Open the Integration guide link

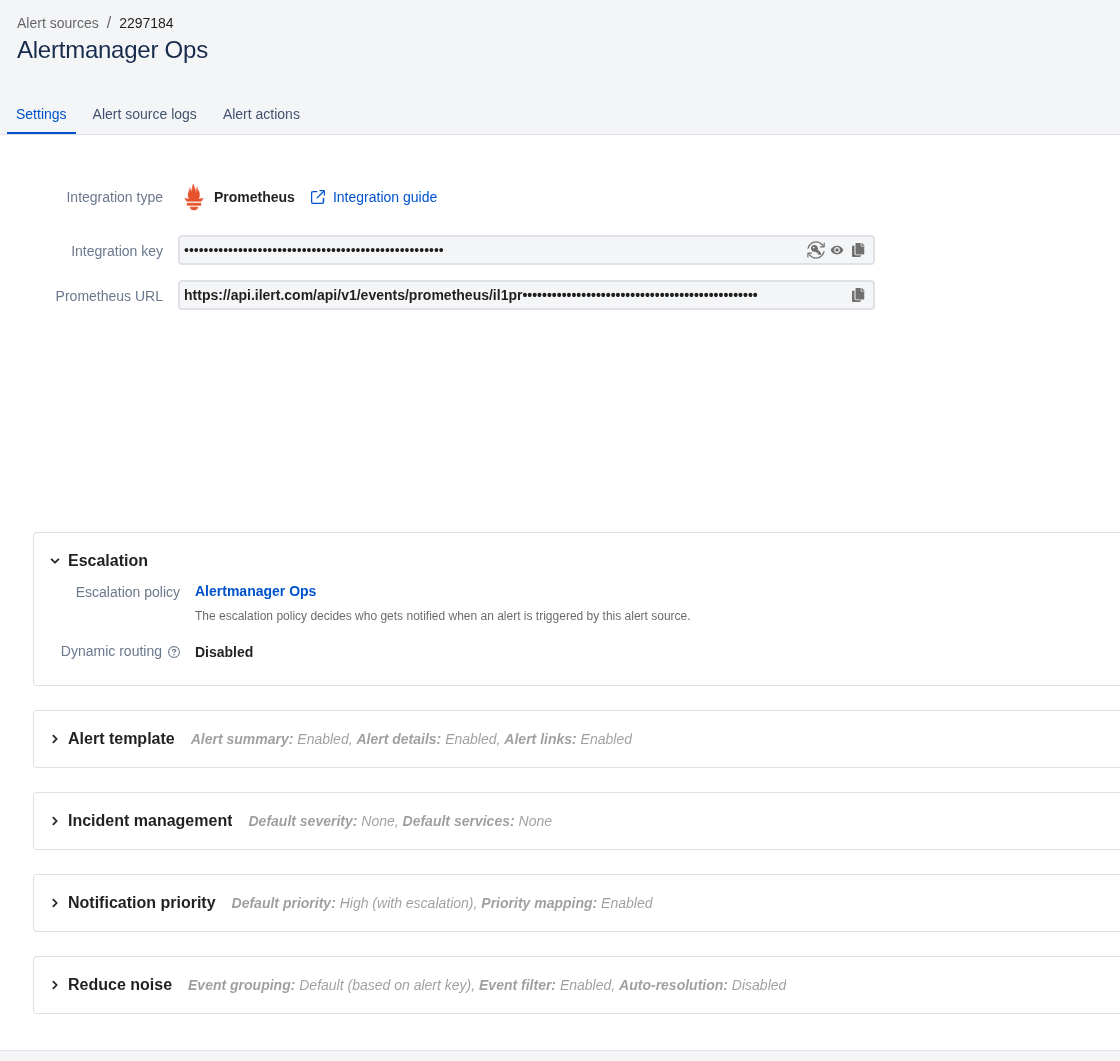[384, 197]
